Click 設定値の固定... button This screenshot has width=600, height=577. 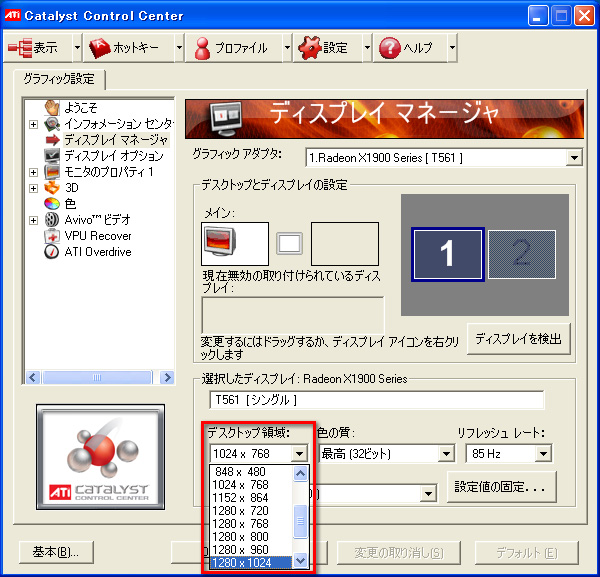[501, 487]
